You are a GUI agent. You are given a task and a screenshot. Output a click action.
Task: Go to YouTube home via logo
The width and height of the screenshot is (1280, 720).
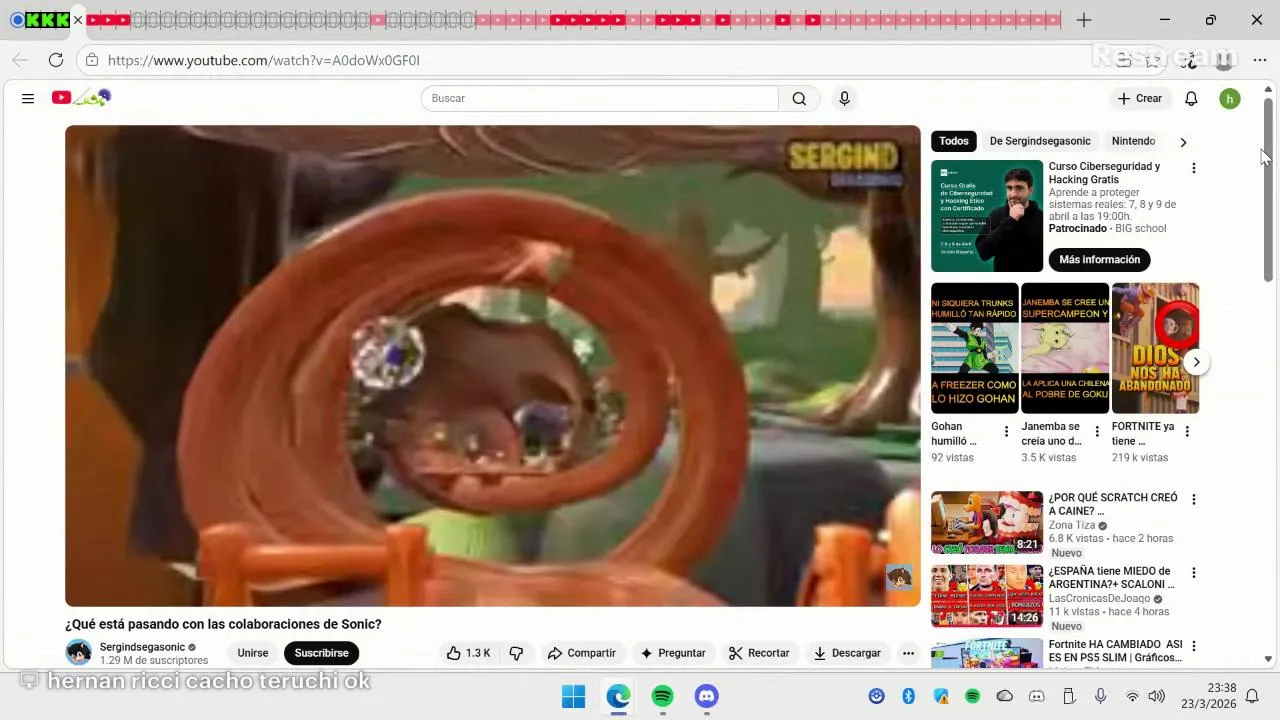pyautogui.click(x=81, y=97)
